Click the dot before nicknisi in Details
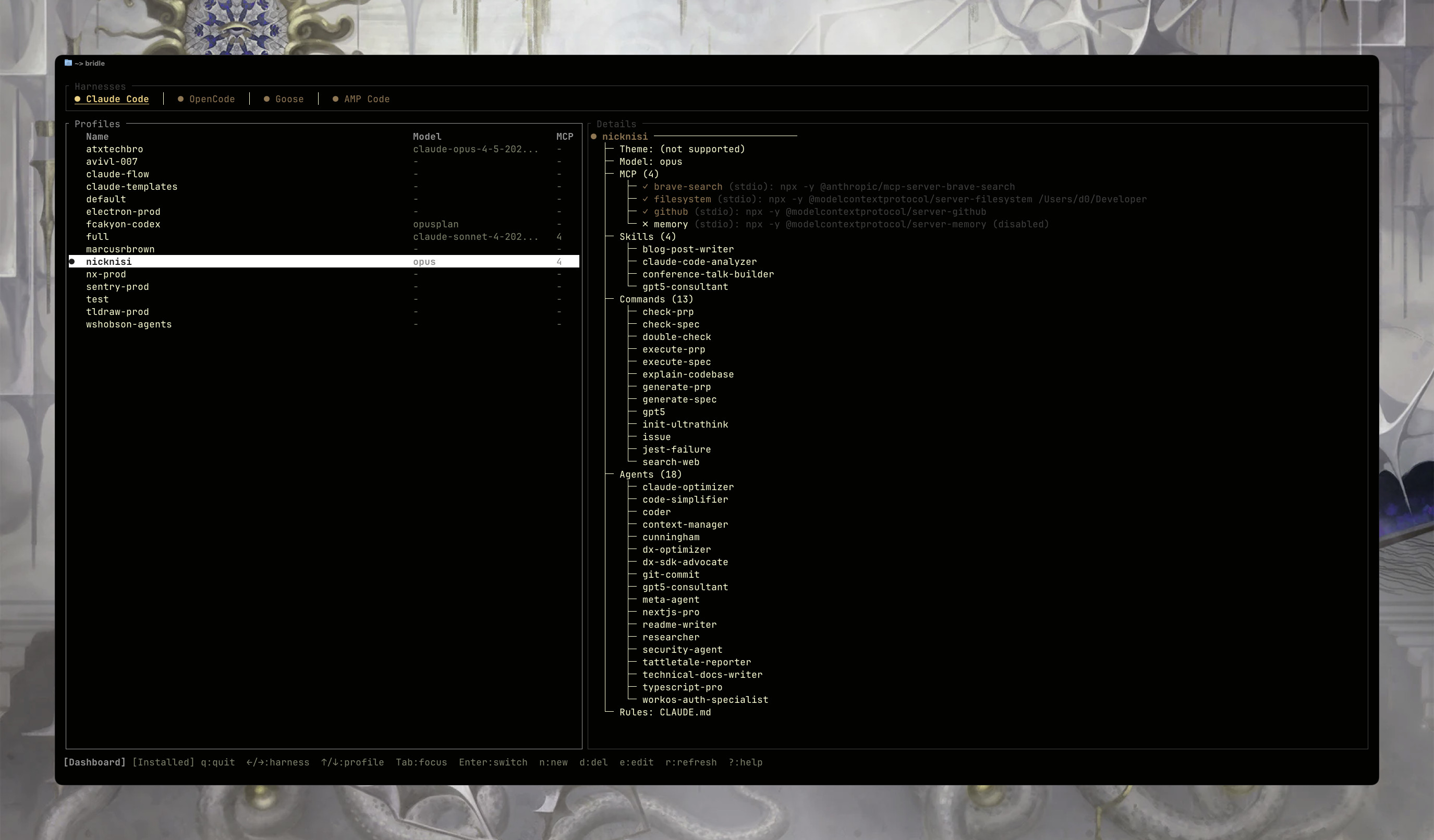Screen dimensions: 1434x840 coord(593,137)
